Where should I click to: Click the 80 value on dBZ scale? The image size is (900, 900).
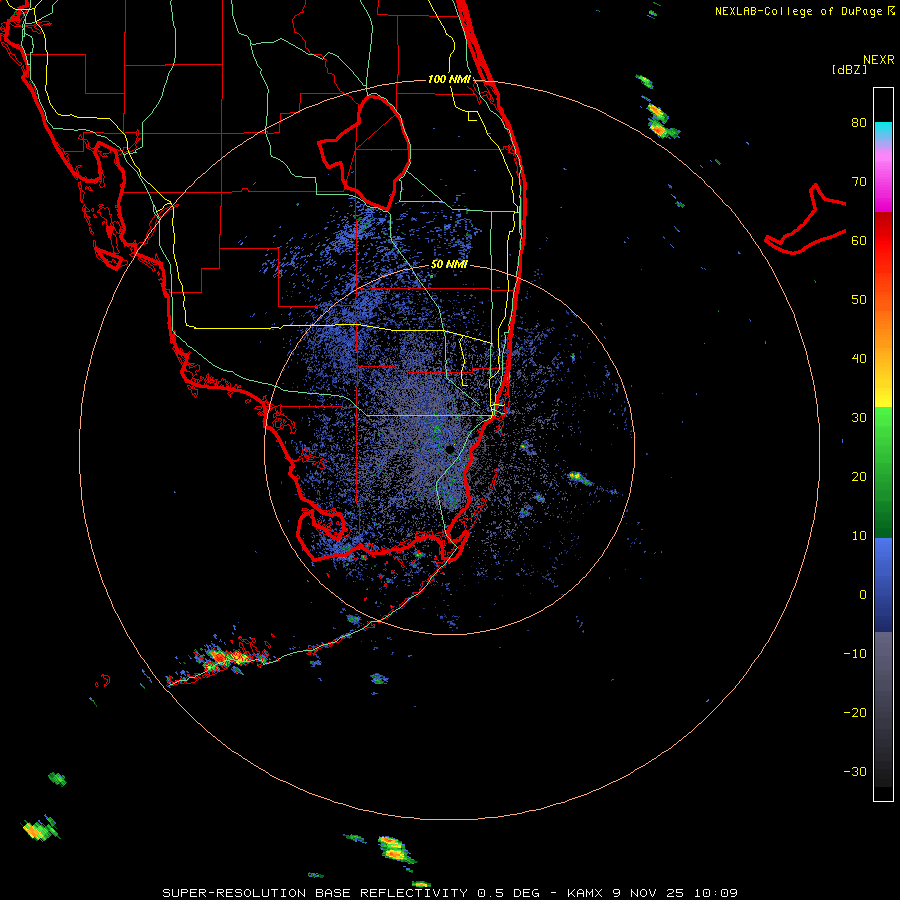tap(859, 123)
